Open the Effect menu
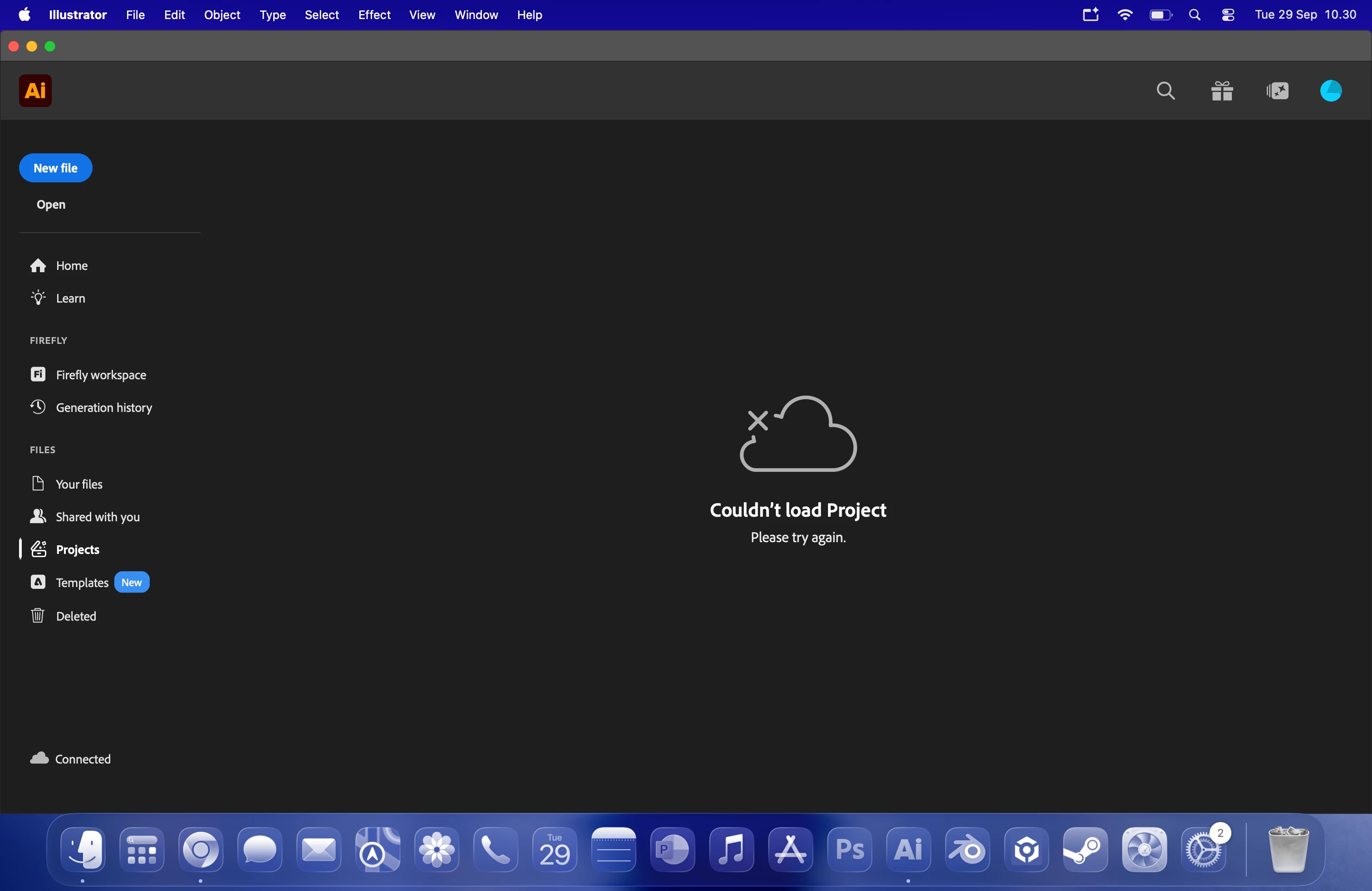The height and width of the screenshot is (891, 1372). (374, 15)
